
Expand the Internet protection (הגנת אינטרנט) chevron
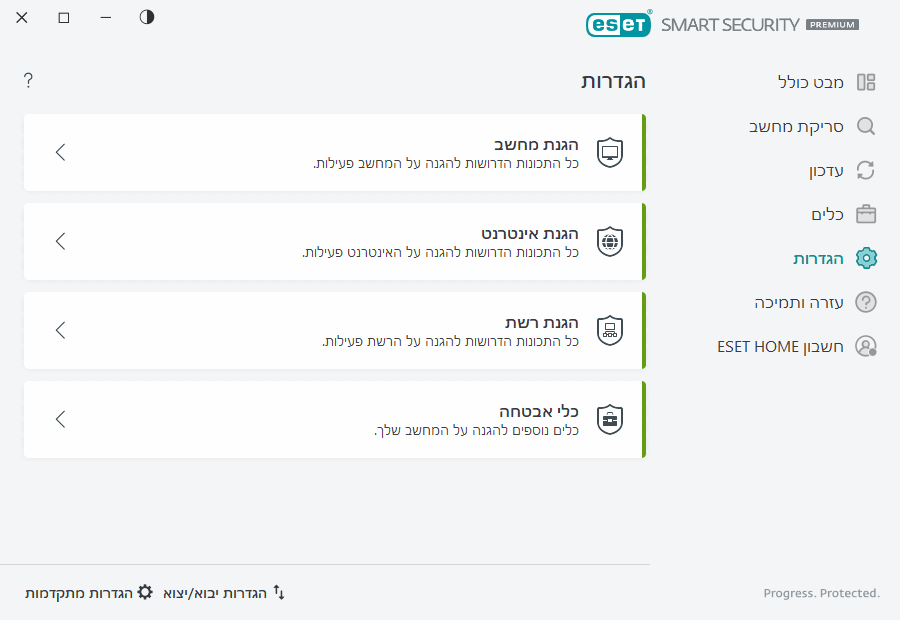(61, 241)
